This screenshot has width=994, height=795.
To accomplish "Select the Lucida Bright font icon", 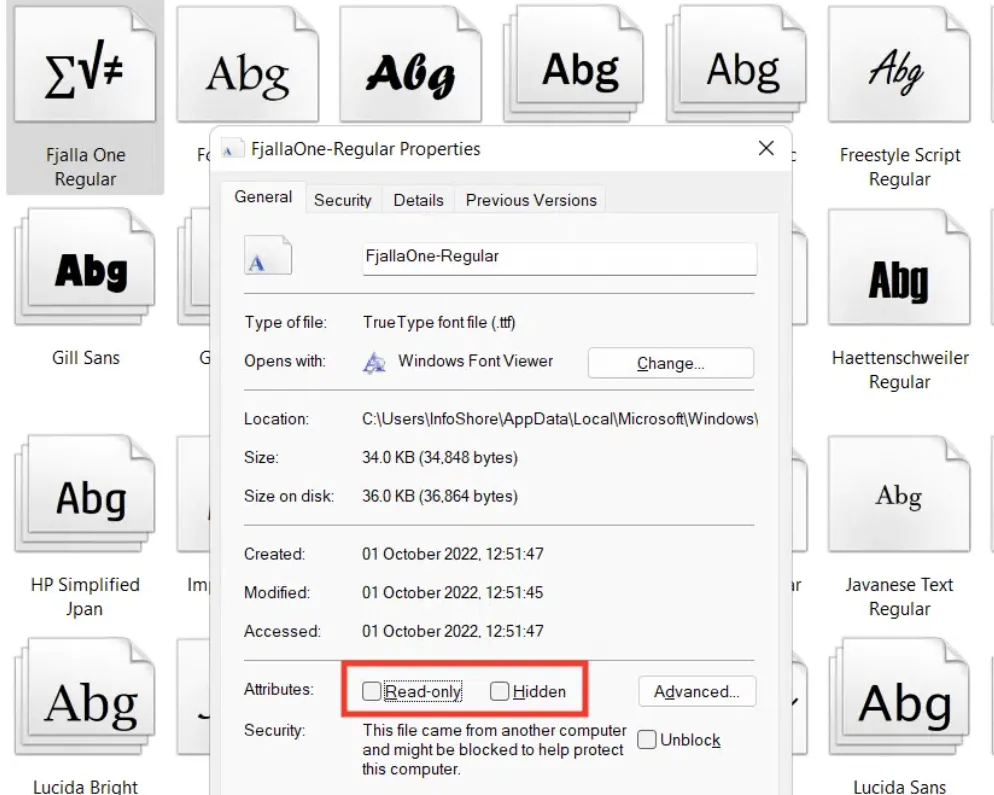I will click(x=85, y=697).
